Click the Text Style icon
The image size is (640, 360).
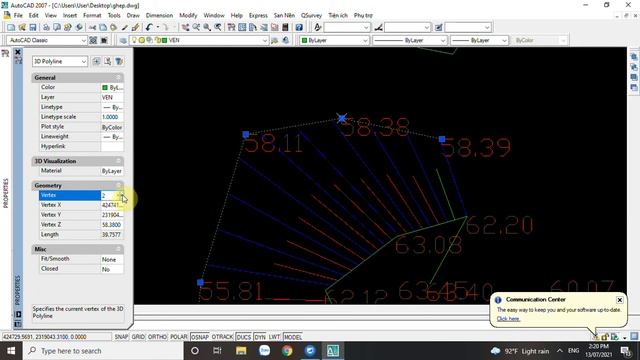317,27
